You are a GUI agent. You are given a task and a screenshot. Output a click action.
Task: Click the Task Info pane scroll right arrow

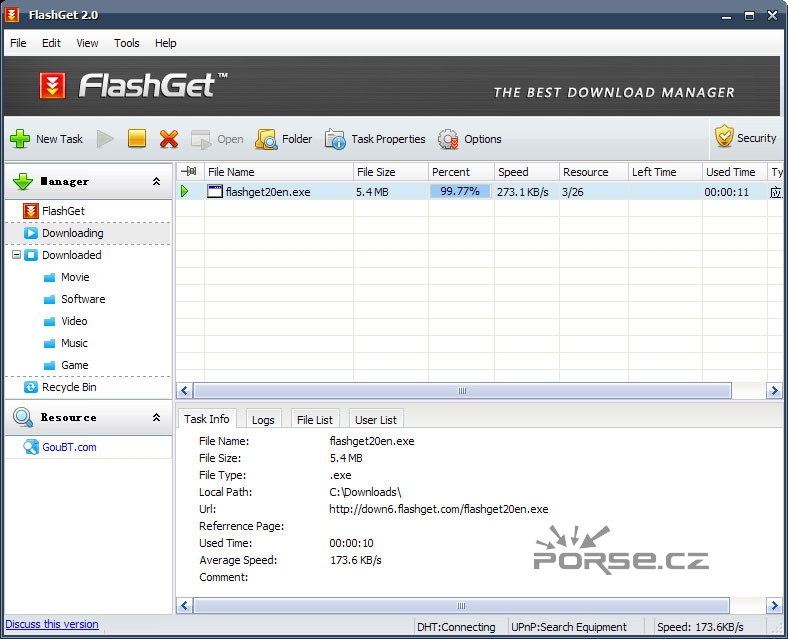pyautogui.click(x=774, y=605)
